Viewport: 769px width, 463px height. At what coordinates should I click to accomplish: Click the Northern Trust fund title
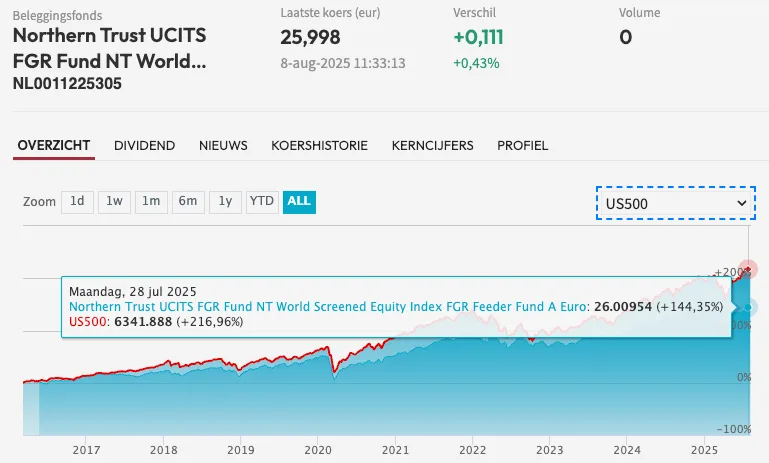110,48
